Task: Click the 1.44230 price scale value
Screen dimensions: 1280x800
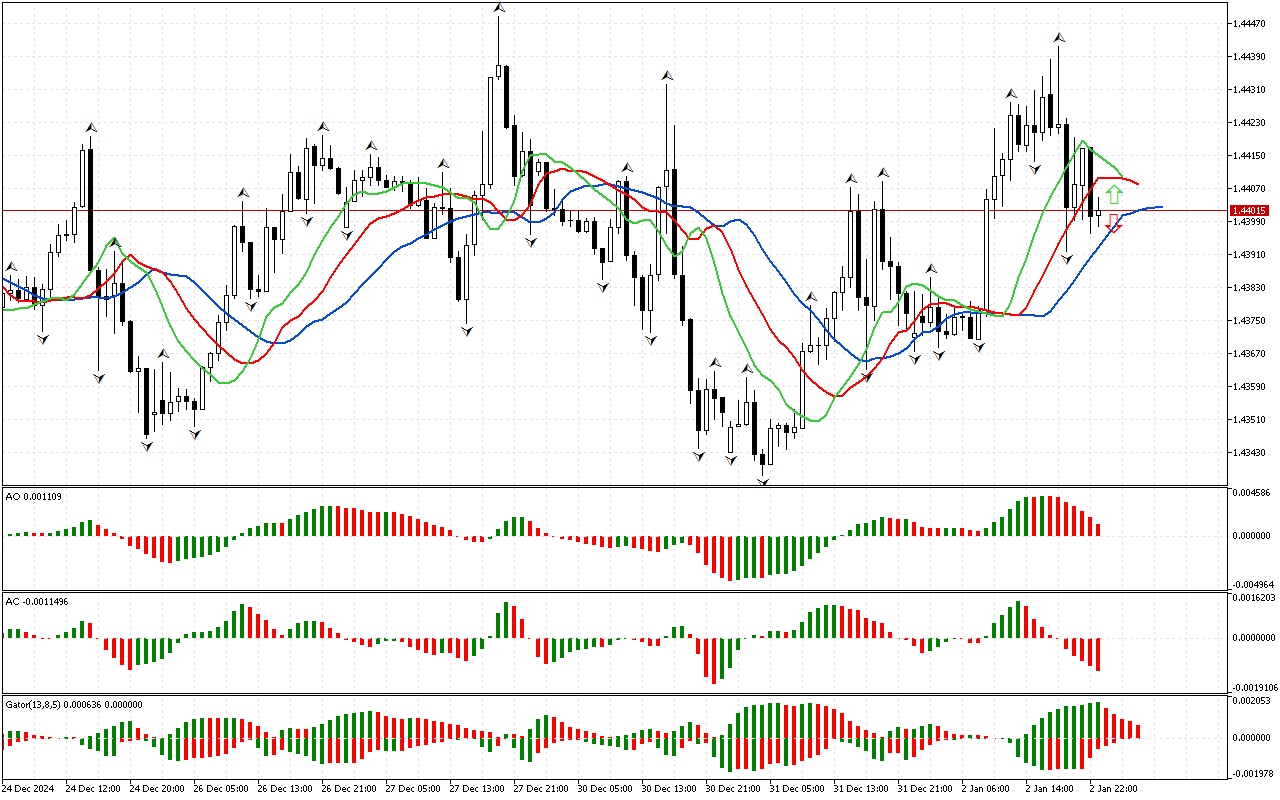Action: coord(1250,122)
